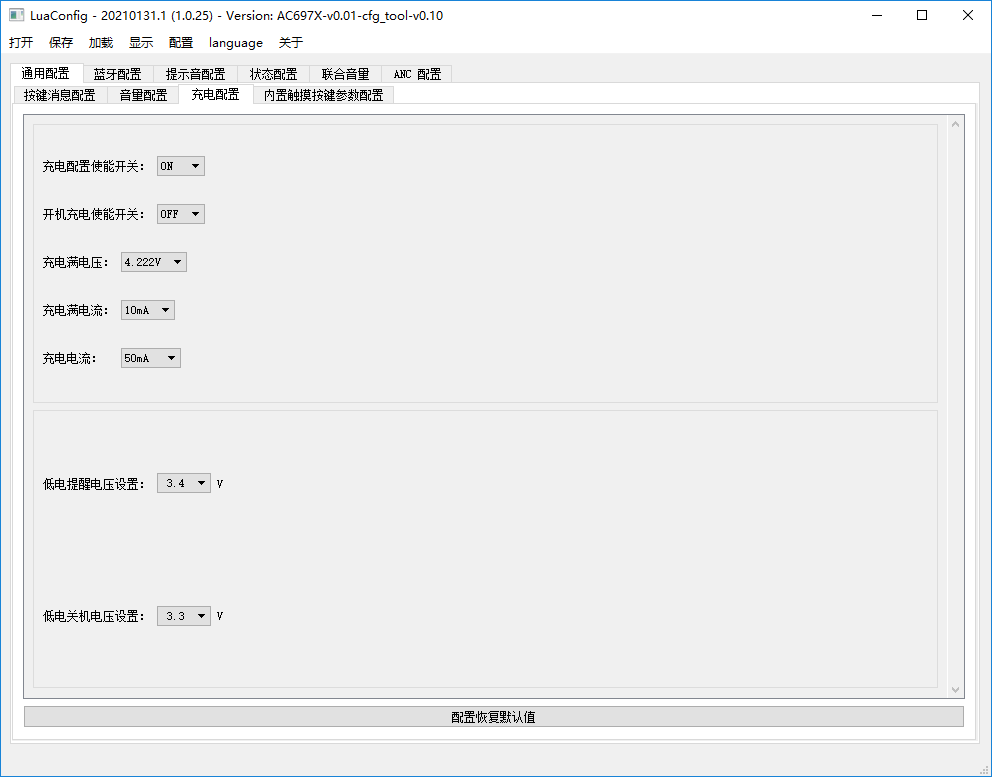Click the 充电配置使能开关 label
Image resolution: width=992 pixels, height=777 pixels.
click(94, 166)
